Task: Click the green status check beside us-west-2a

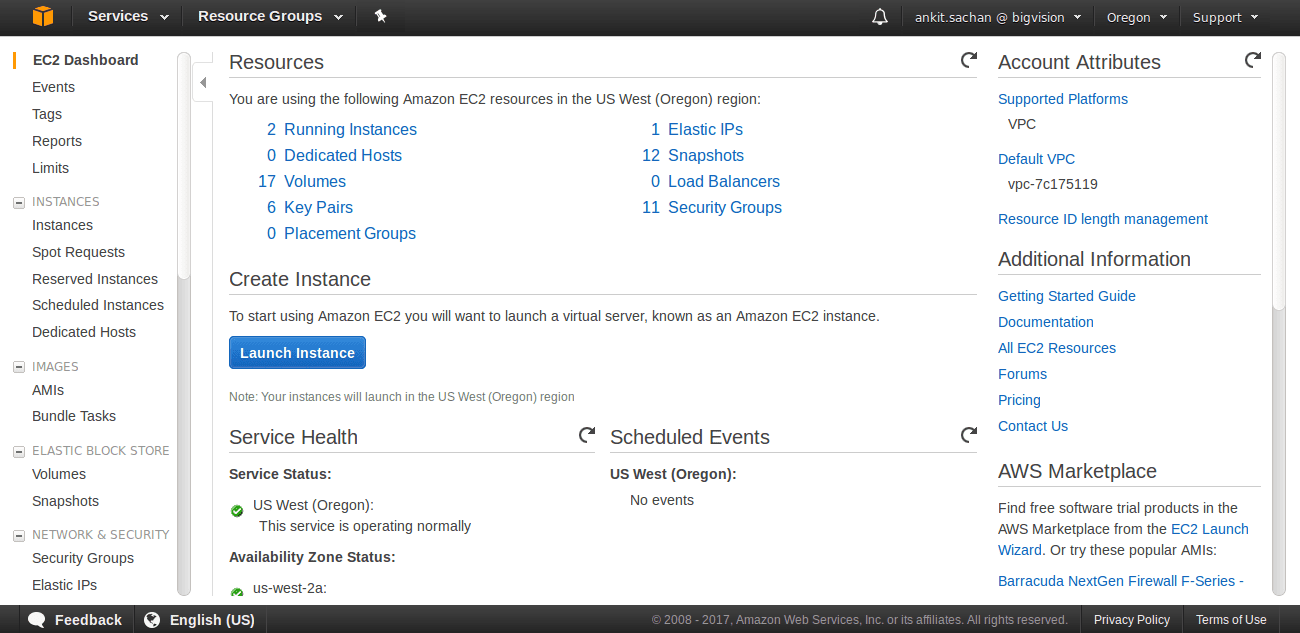Action: [x=237, y=592]
